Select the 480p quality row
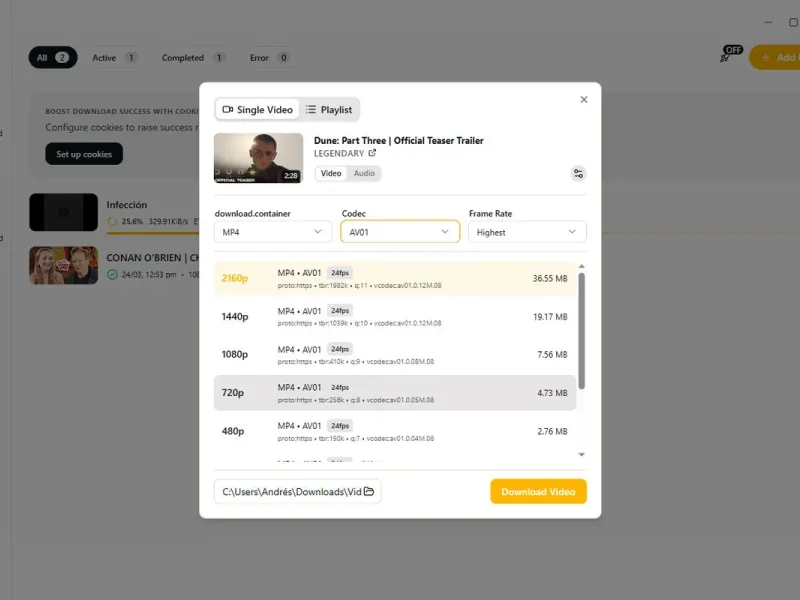The image size is (800, 600). tap(395, 431)
